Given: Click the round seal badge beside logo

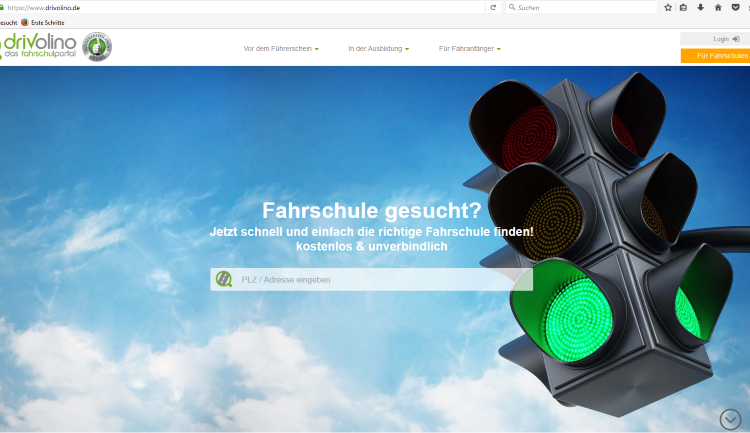Looking at the screenshot, I should pyautogui.click(x=96, y=46).
